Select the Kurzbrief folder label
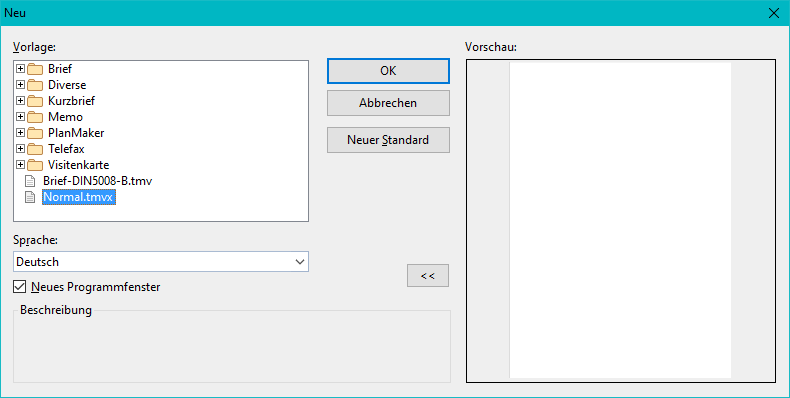This screenshot has width=790, height=398. click(x=72, y=101)
